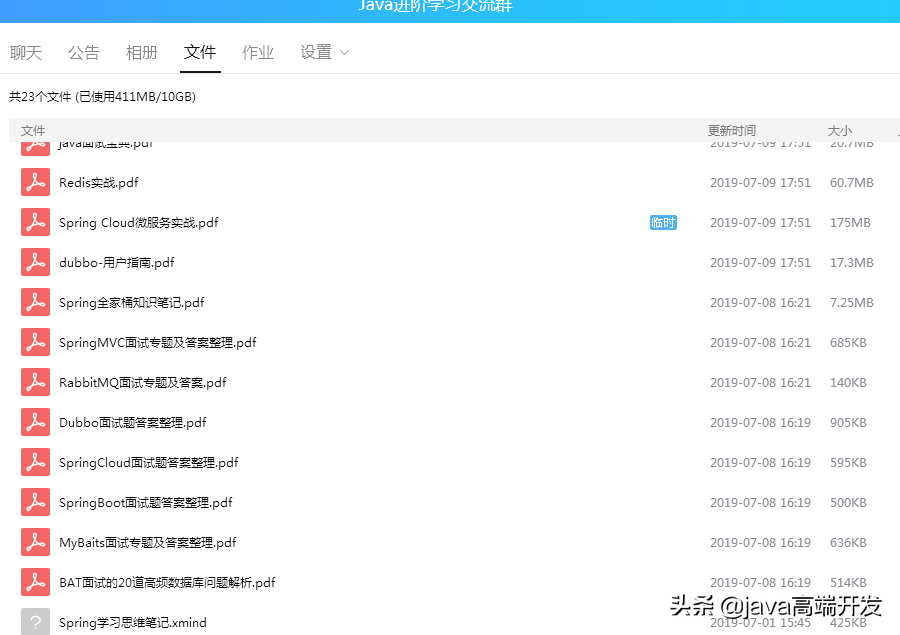Switch to the 相册 tab
This screenshot has height=635, width=900.
[142, 52]
